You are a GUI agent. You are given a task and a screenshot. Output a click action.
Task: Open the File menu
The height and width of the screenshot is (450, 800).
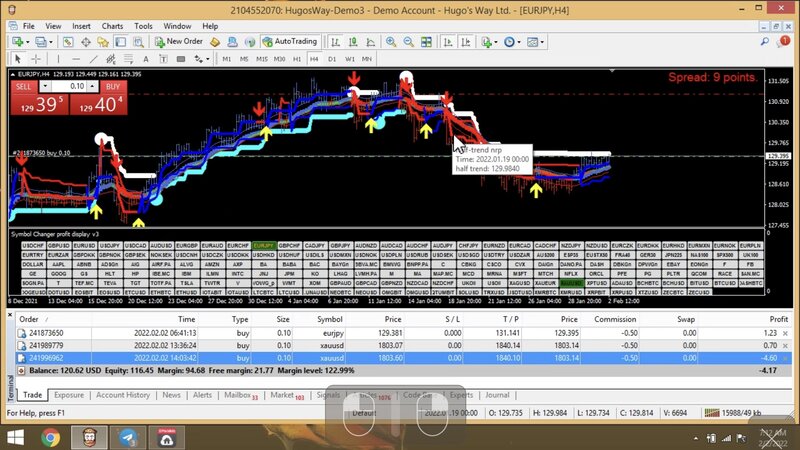coord(29,26)
